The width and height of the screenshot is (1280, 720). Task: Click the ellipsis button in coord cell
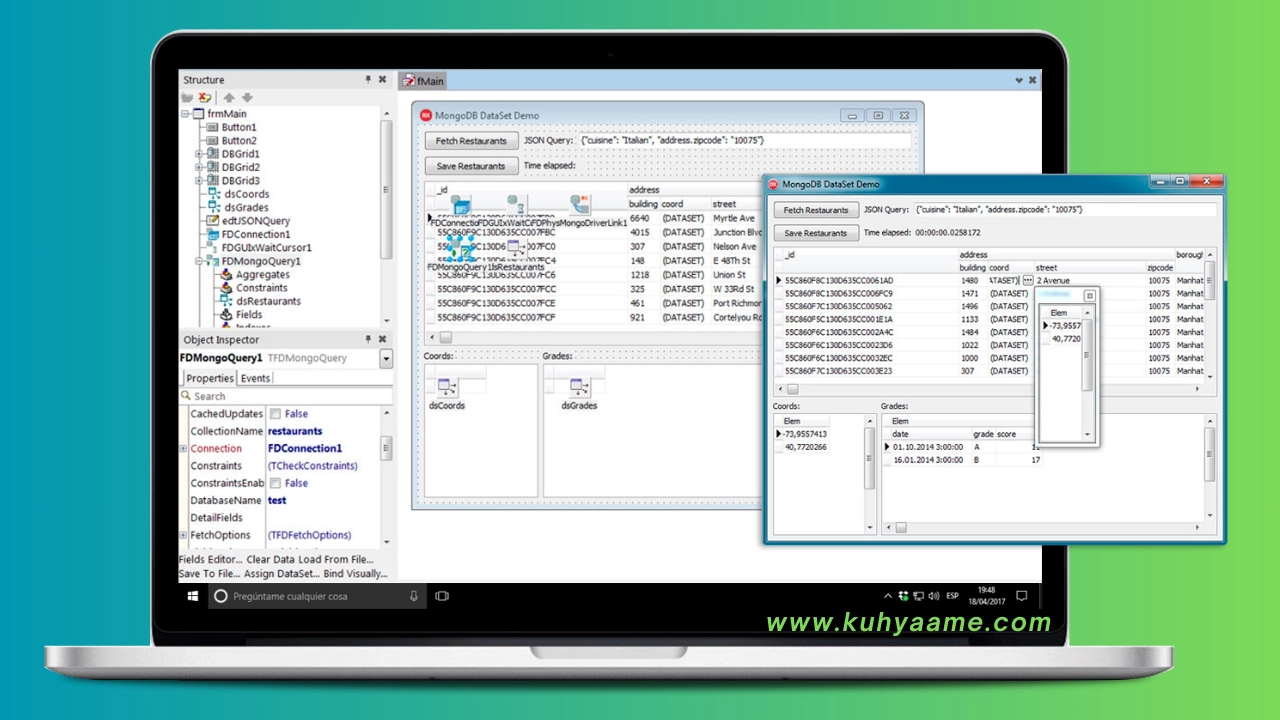click(1027, 281)
